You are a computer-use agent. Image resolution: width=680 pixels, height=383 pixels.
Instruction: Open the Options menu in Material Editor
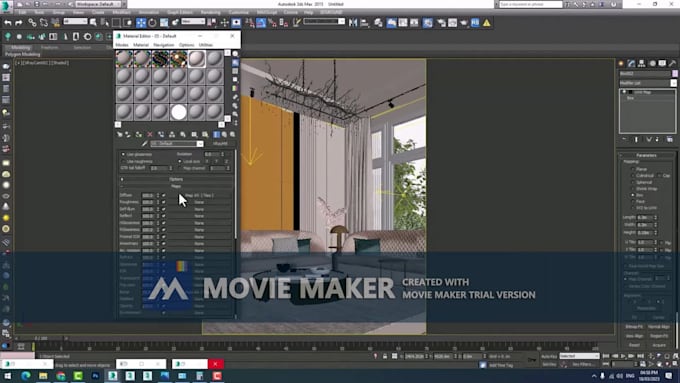click(x=186, y=45)
